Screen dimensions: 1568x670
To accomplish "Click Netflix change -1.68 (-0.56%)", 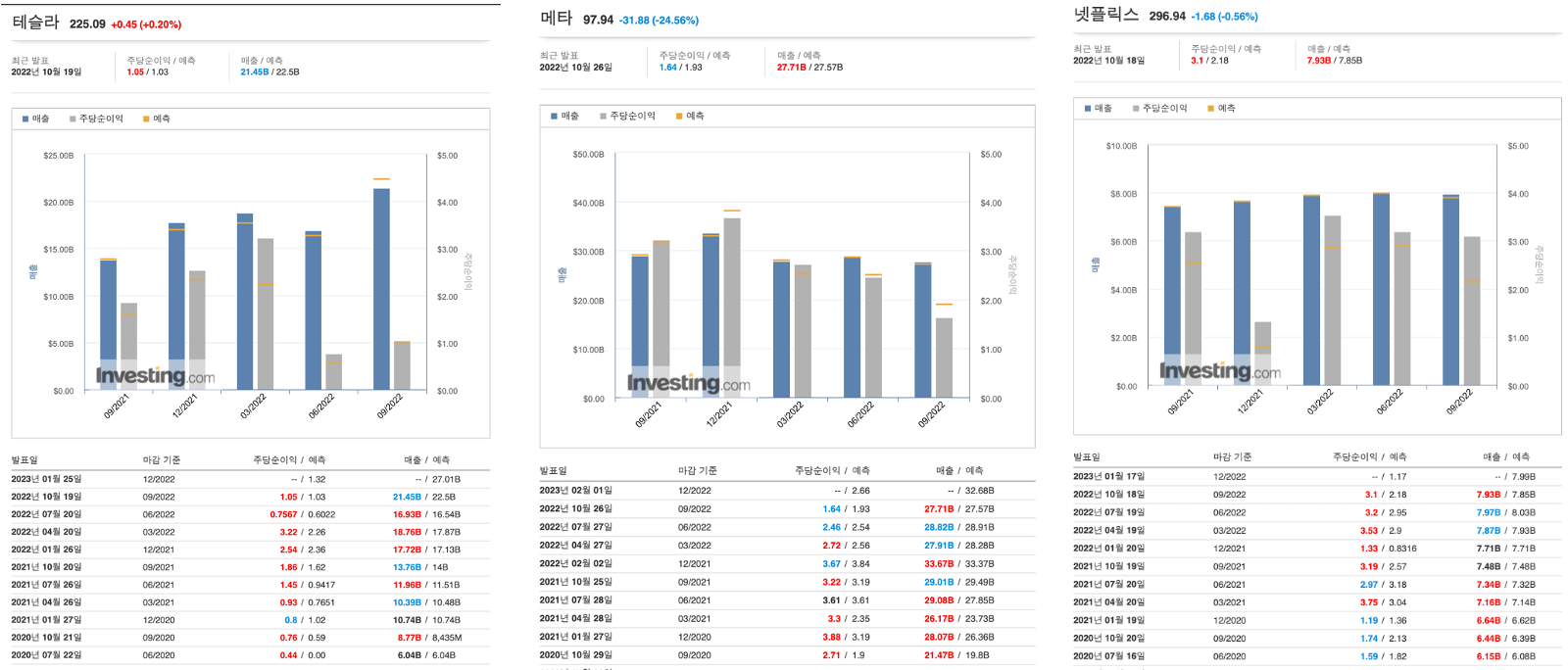I will [1224, 17].
